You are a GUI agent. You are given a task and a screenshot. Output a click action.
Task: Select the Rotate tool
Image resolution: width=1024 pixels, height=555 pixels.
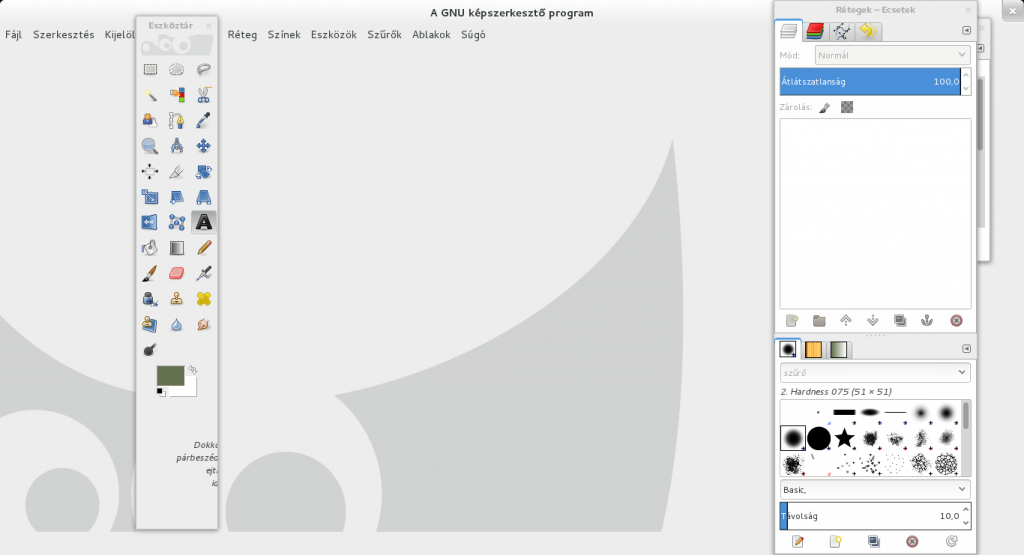tap(203, 172)
